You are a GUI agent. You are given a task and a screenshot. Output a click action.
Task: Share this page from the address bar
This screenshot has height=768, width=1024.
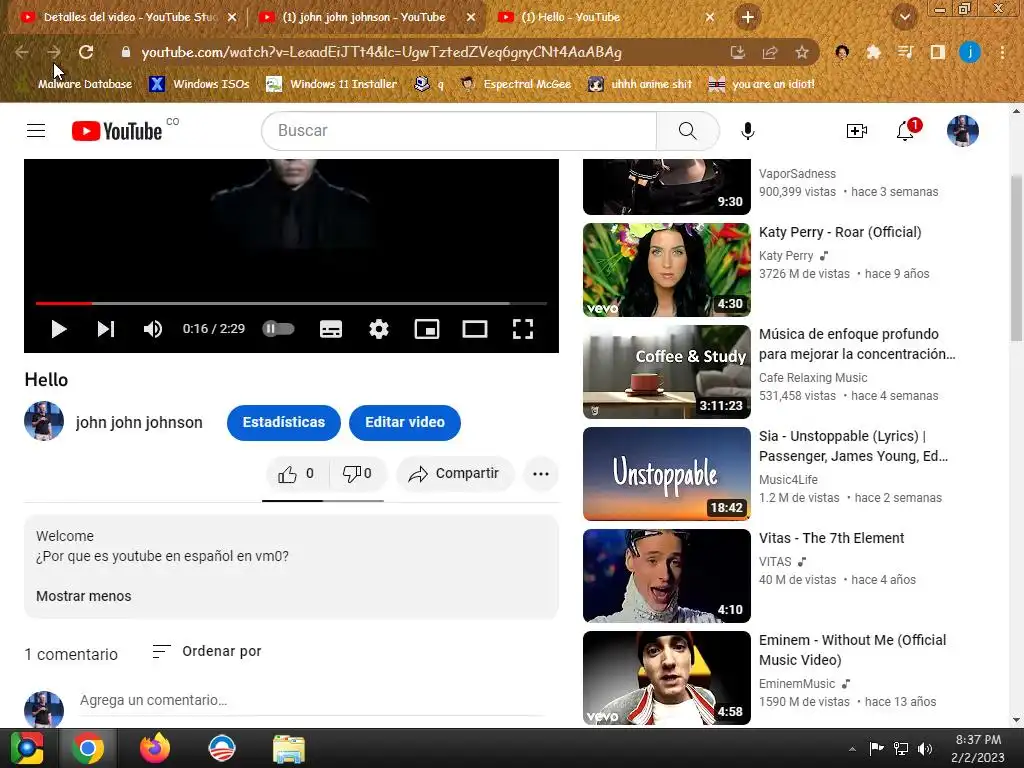click(770, 53)
